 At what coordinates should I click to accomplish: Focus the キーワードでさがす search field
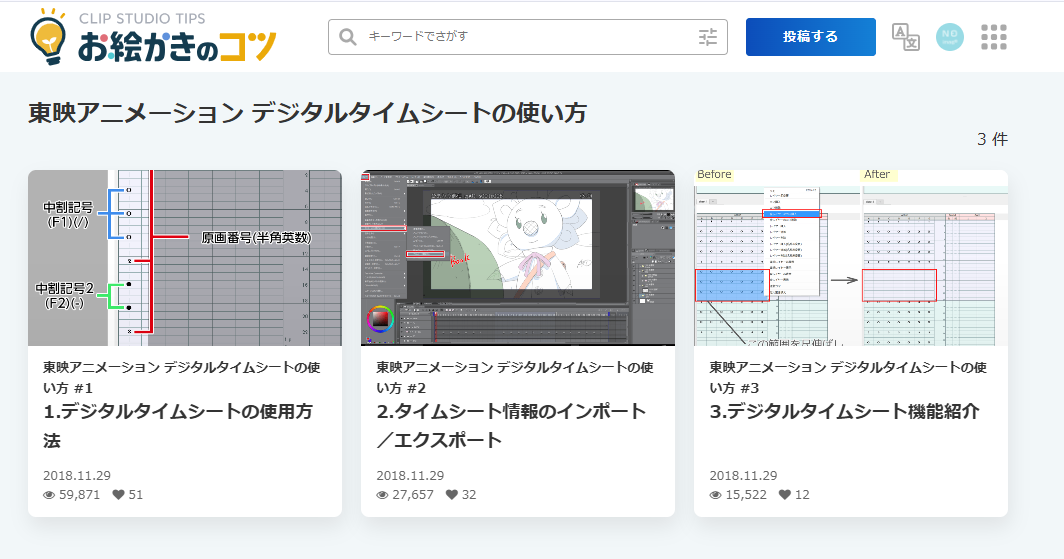pos(527,37)
